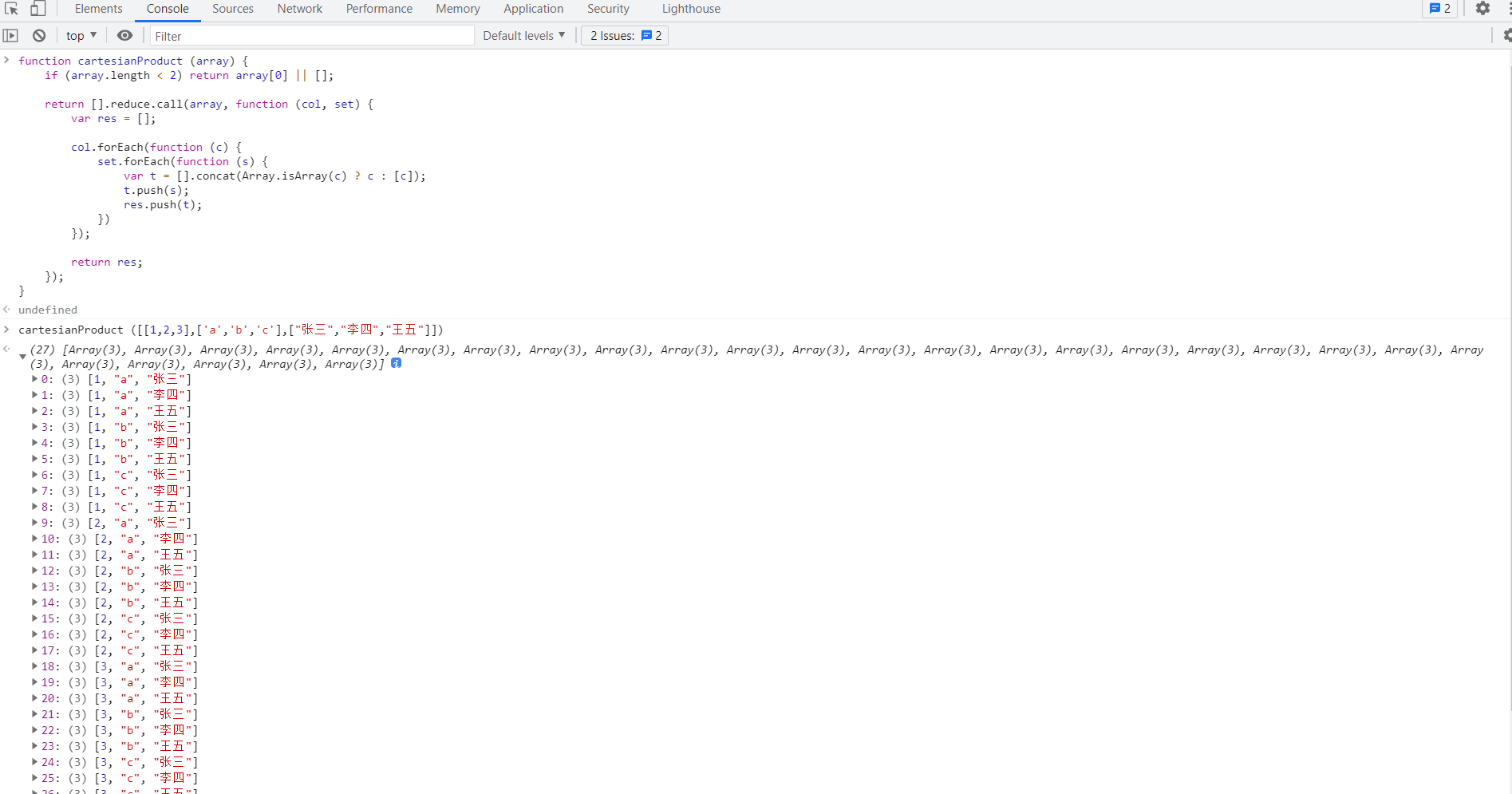Expand array item 4: [1, "b", "李四"]

click(34, 443)
